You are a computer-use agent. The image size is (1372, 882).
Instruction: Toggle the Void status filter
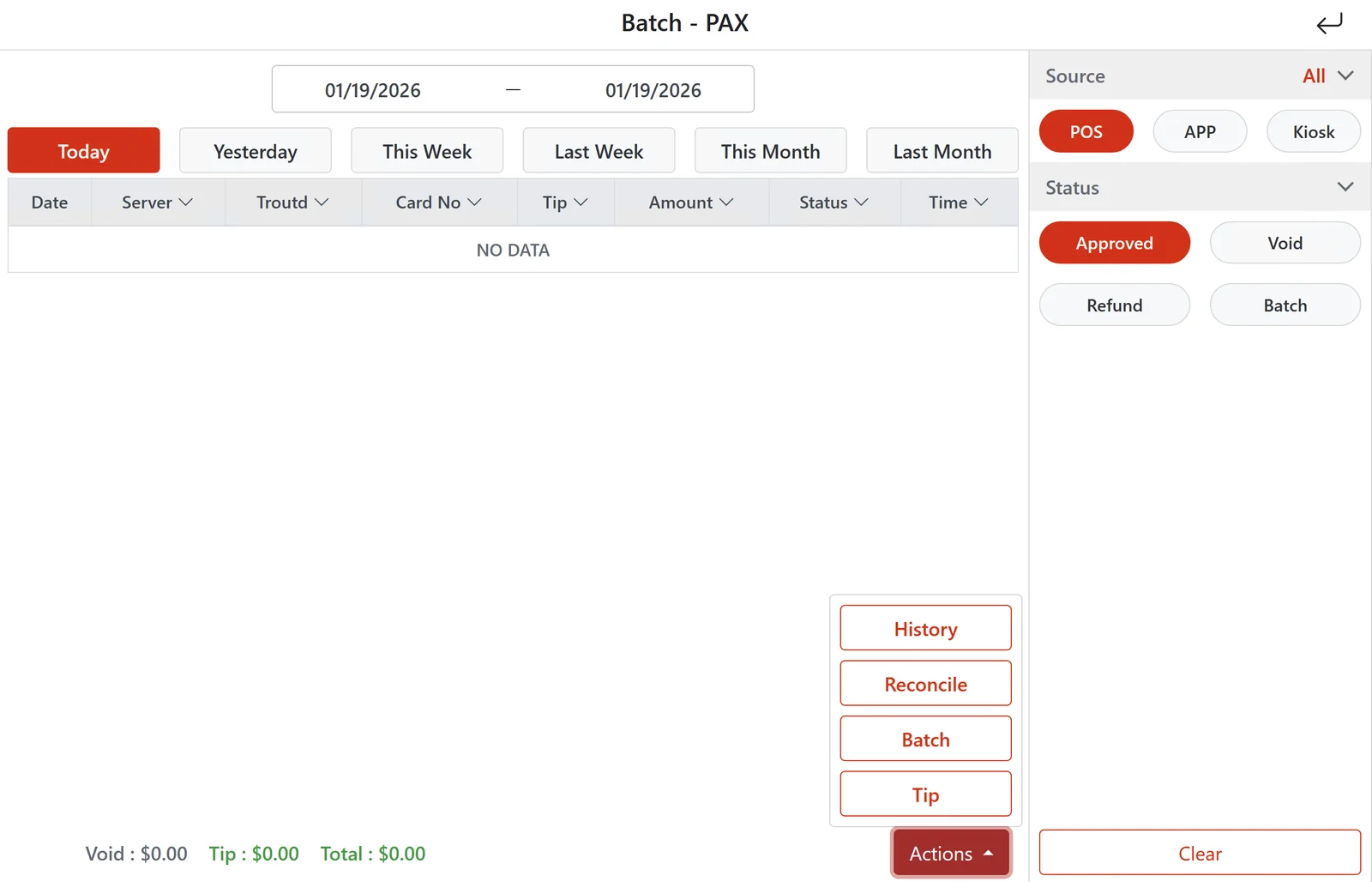[x=1285, y=243]
